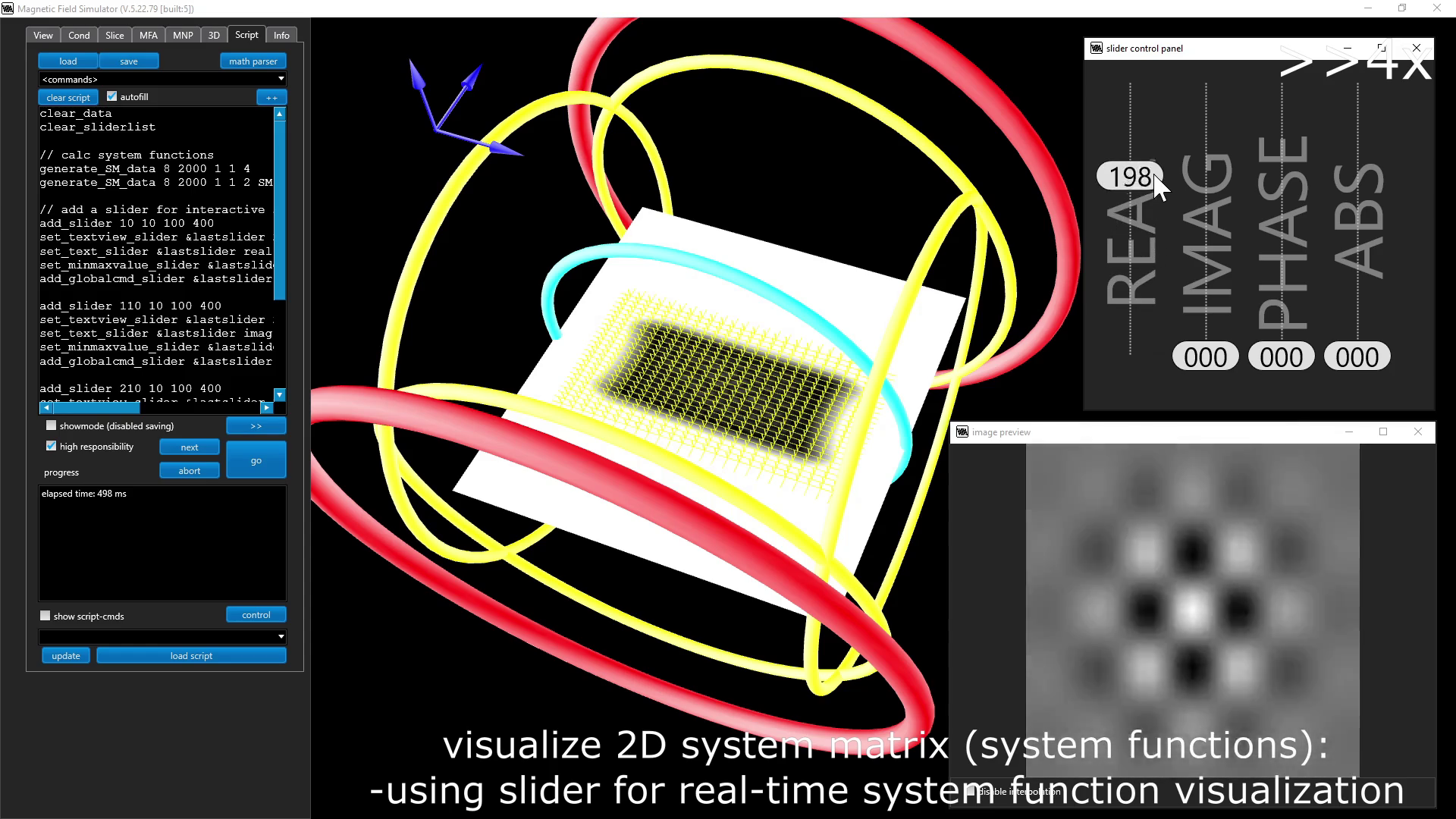Click script editor scroll-down arrow

[280, 394]
